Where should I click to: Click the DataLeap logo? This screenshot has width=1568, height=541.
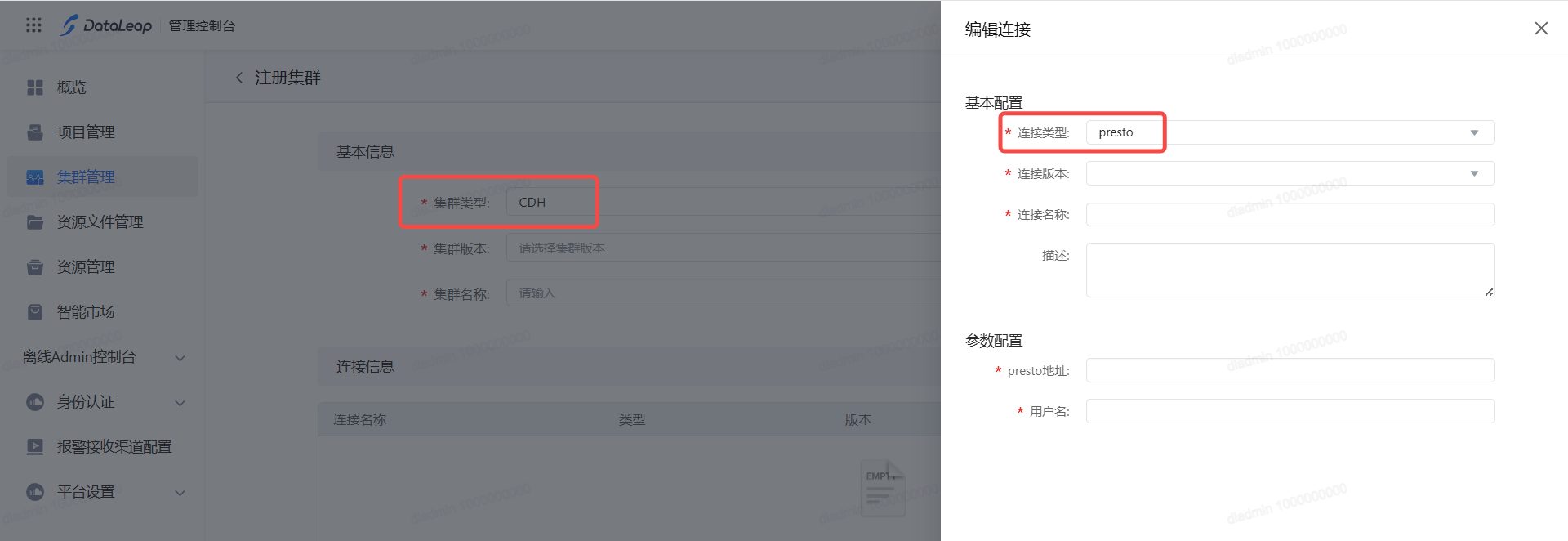tap(106, 25)
